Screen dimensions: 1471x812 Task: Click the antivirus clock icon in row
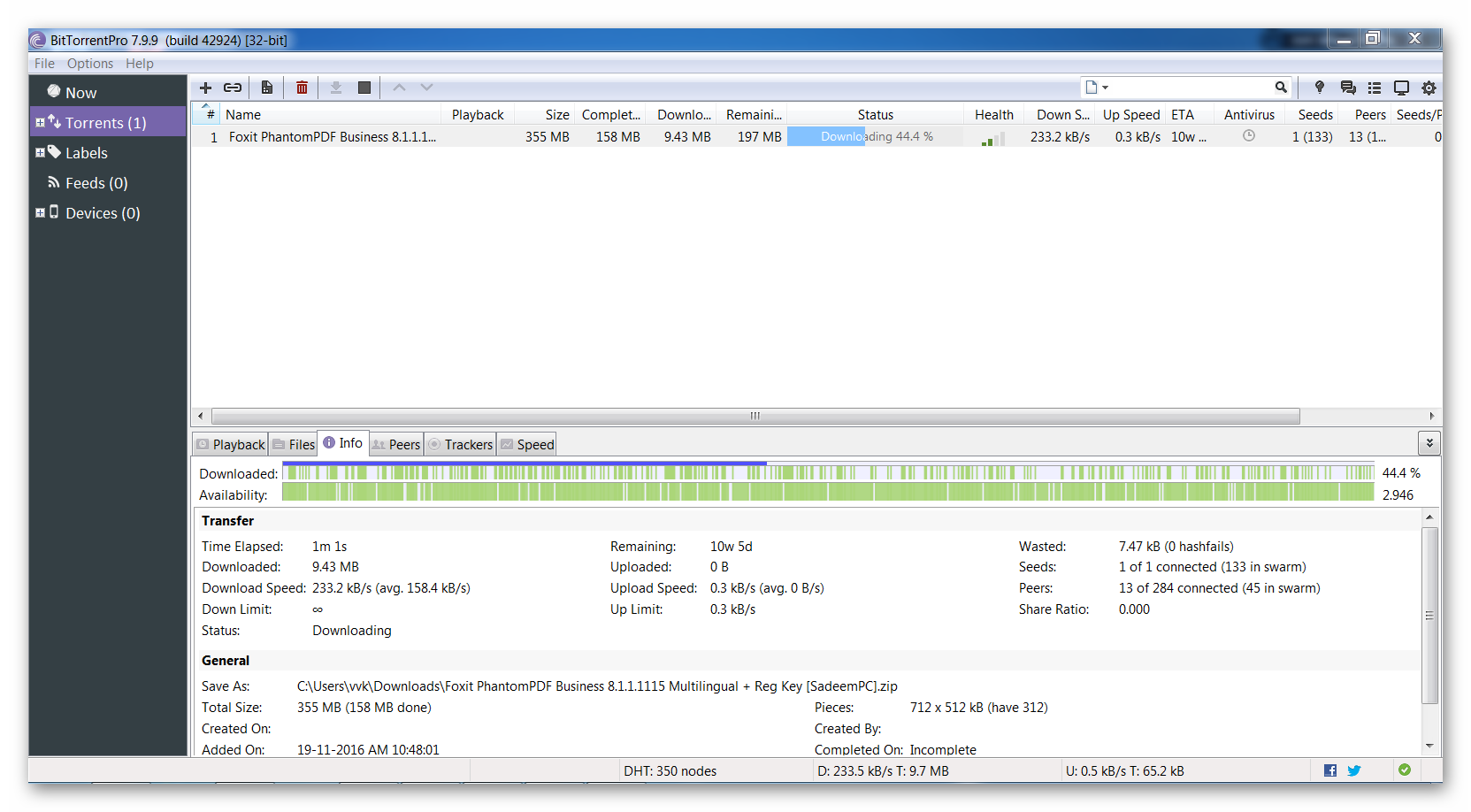1249,136
